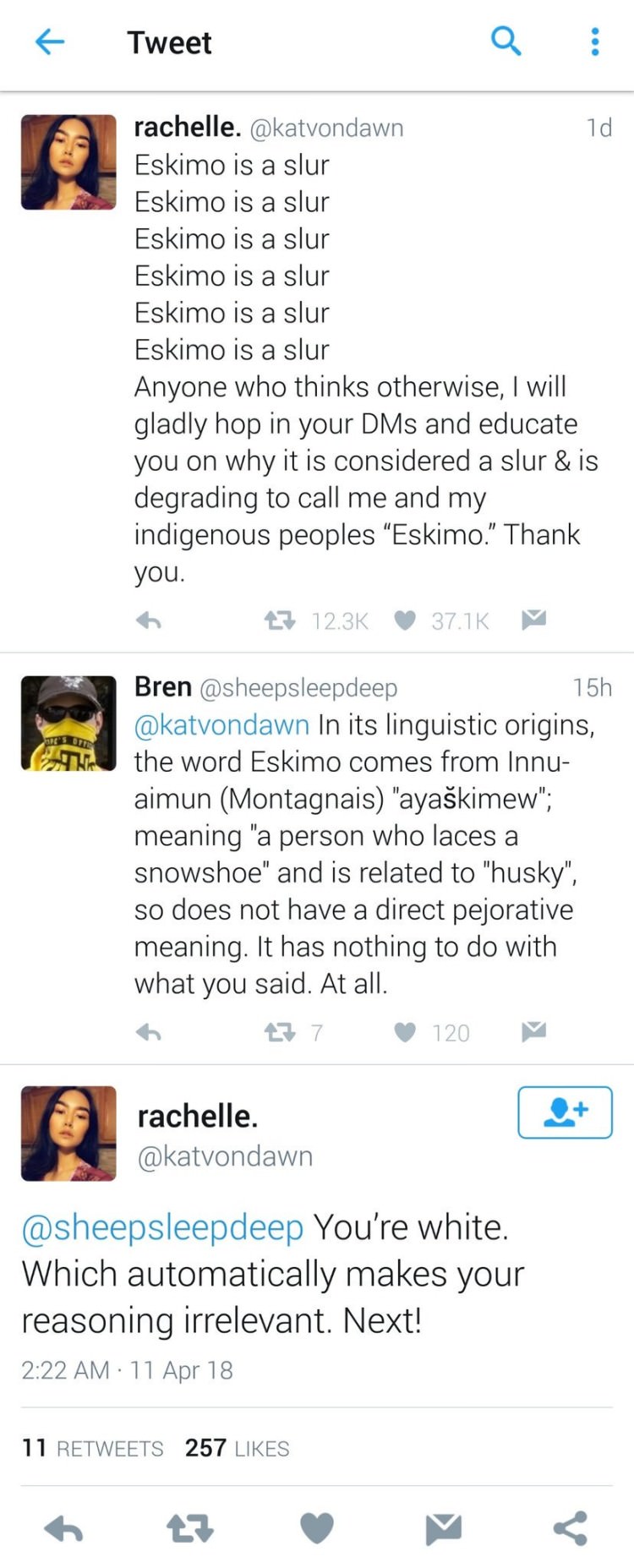Open the @sheepsleepdeep mention in main tweet
This screenshot has width=634, height=1568.
tap(162, 1227)
